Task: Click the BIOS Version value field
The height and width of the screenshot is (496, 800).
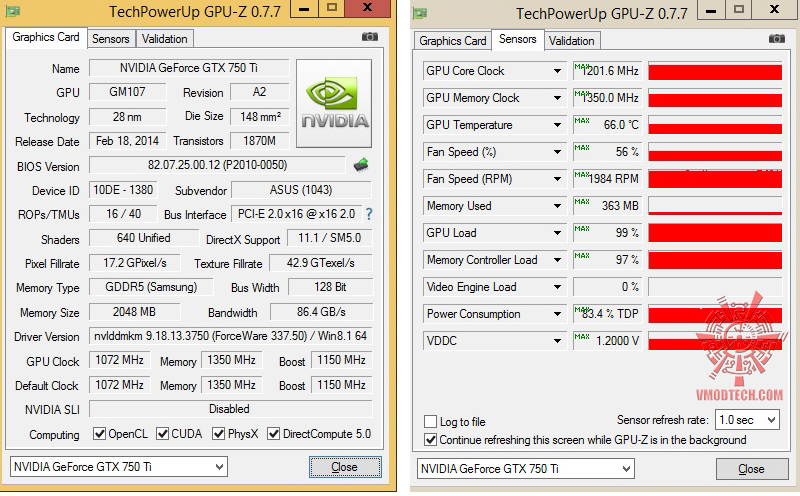Action: click(217, 165)
